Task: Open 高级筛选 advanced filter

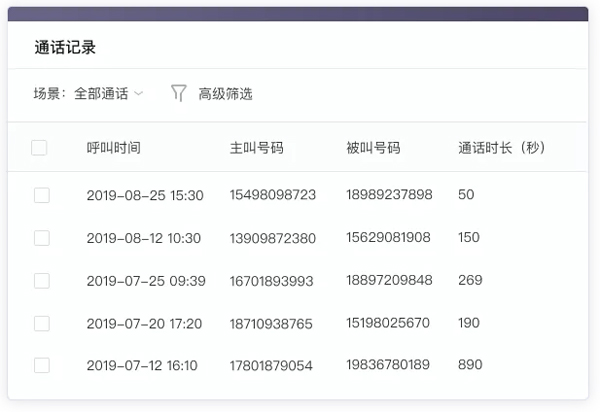Action: [225, 94]
